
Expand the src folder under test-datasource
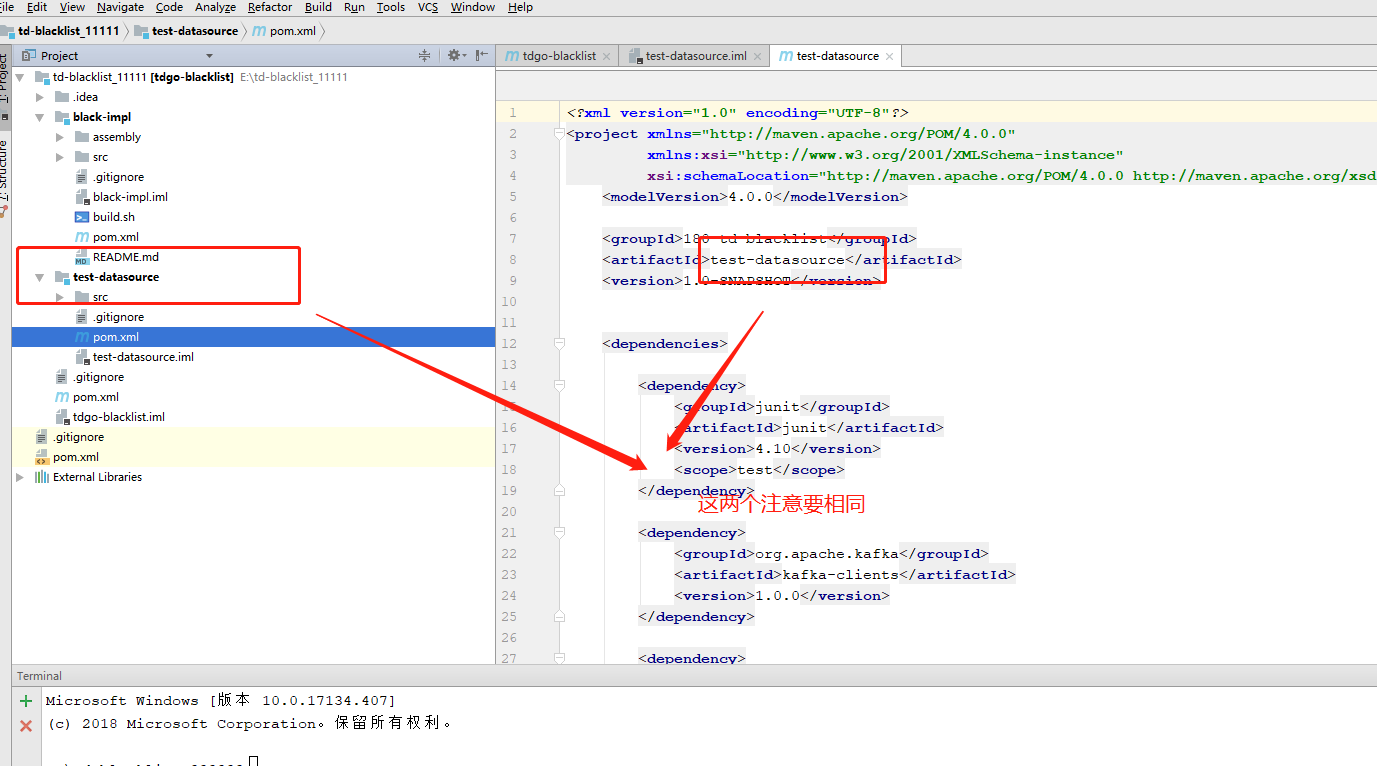(x=58, y=296)
